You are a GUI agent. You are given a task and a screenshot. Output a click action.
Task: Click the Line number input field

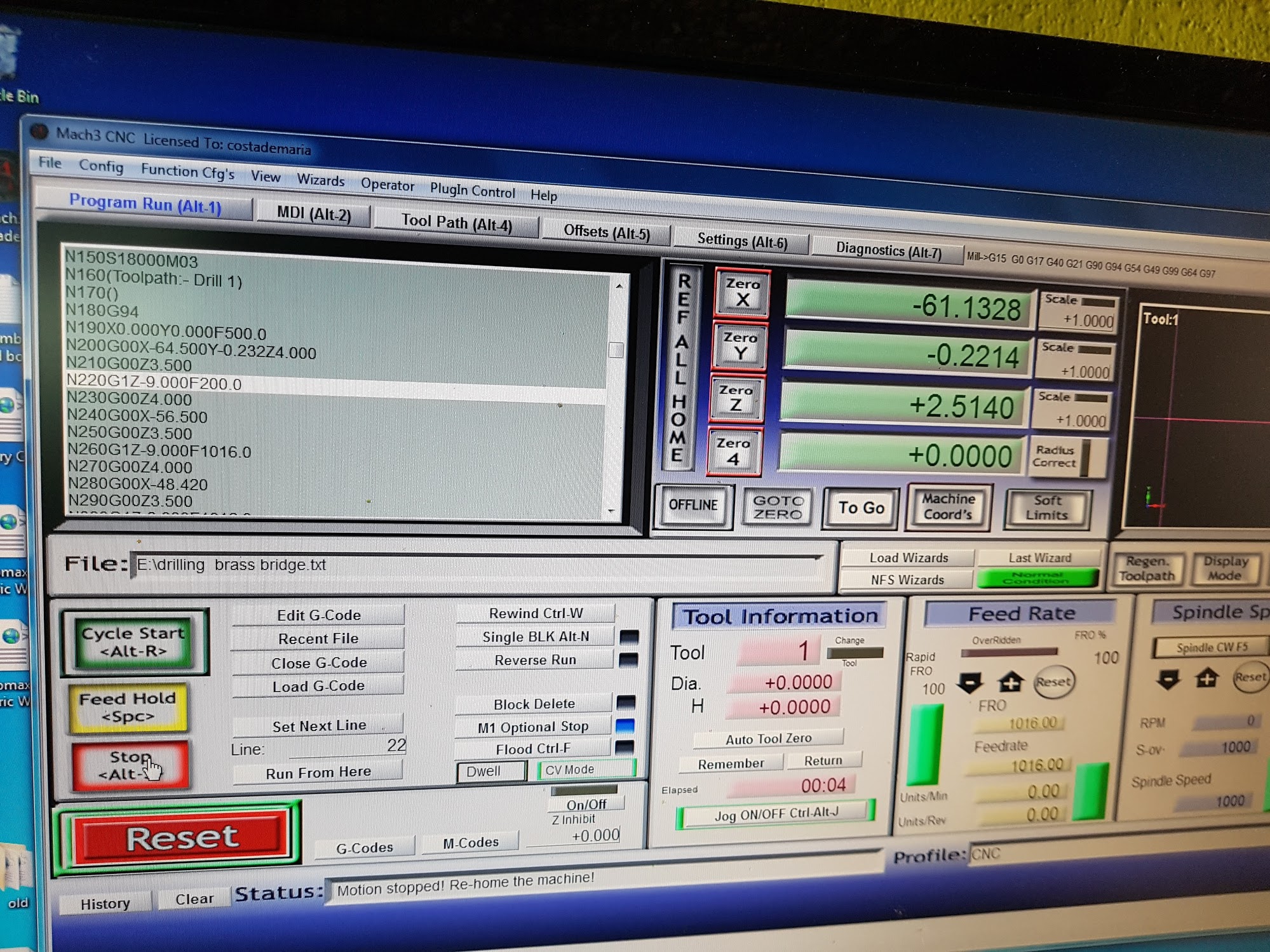348,747
